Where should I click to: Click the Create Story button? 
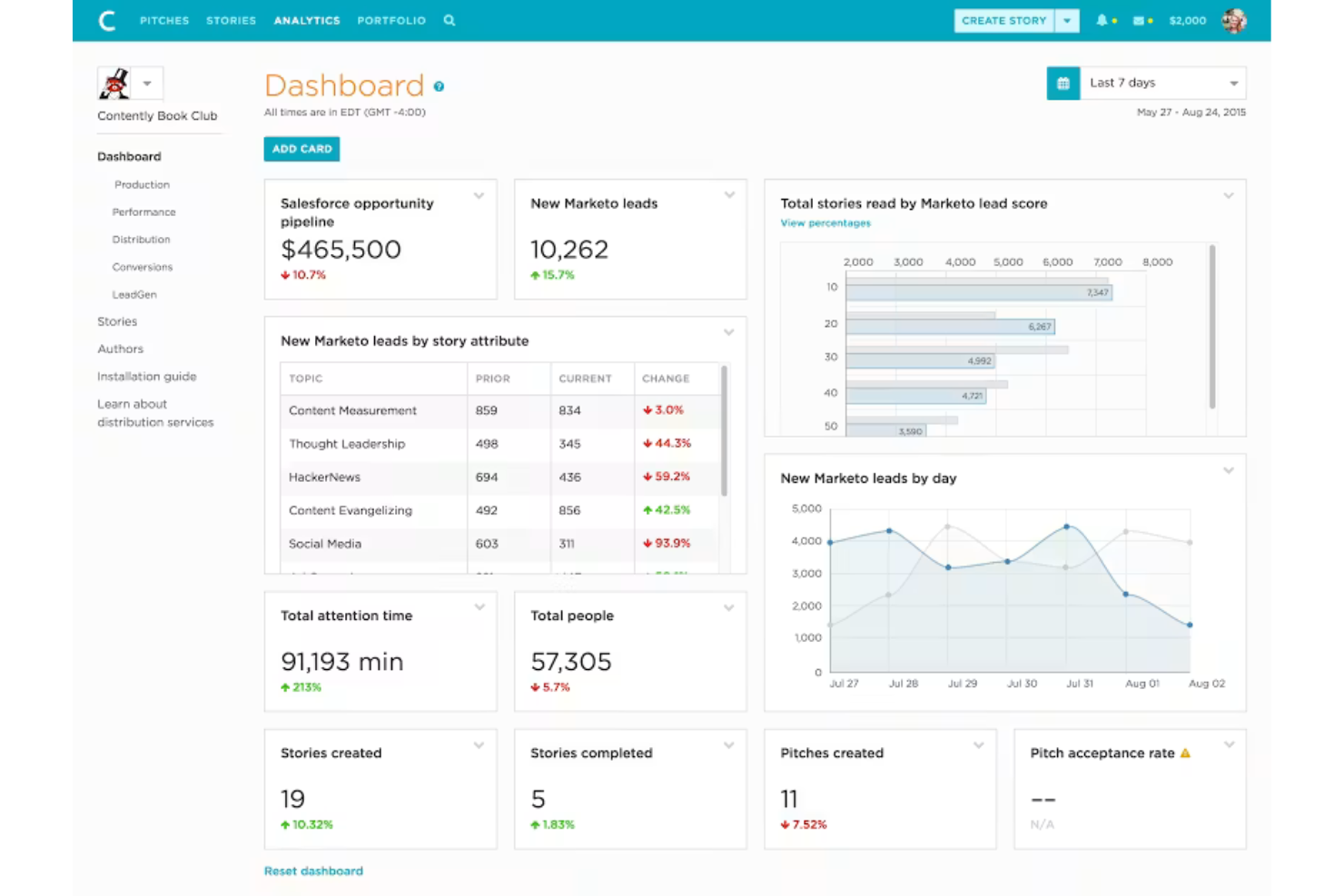(1004, 20)
